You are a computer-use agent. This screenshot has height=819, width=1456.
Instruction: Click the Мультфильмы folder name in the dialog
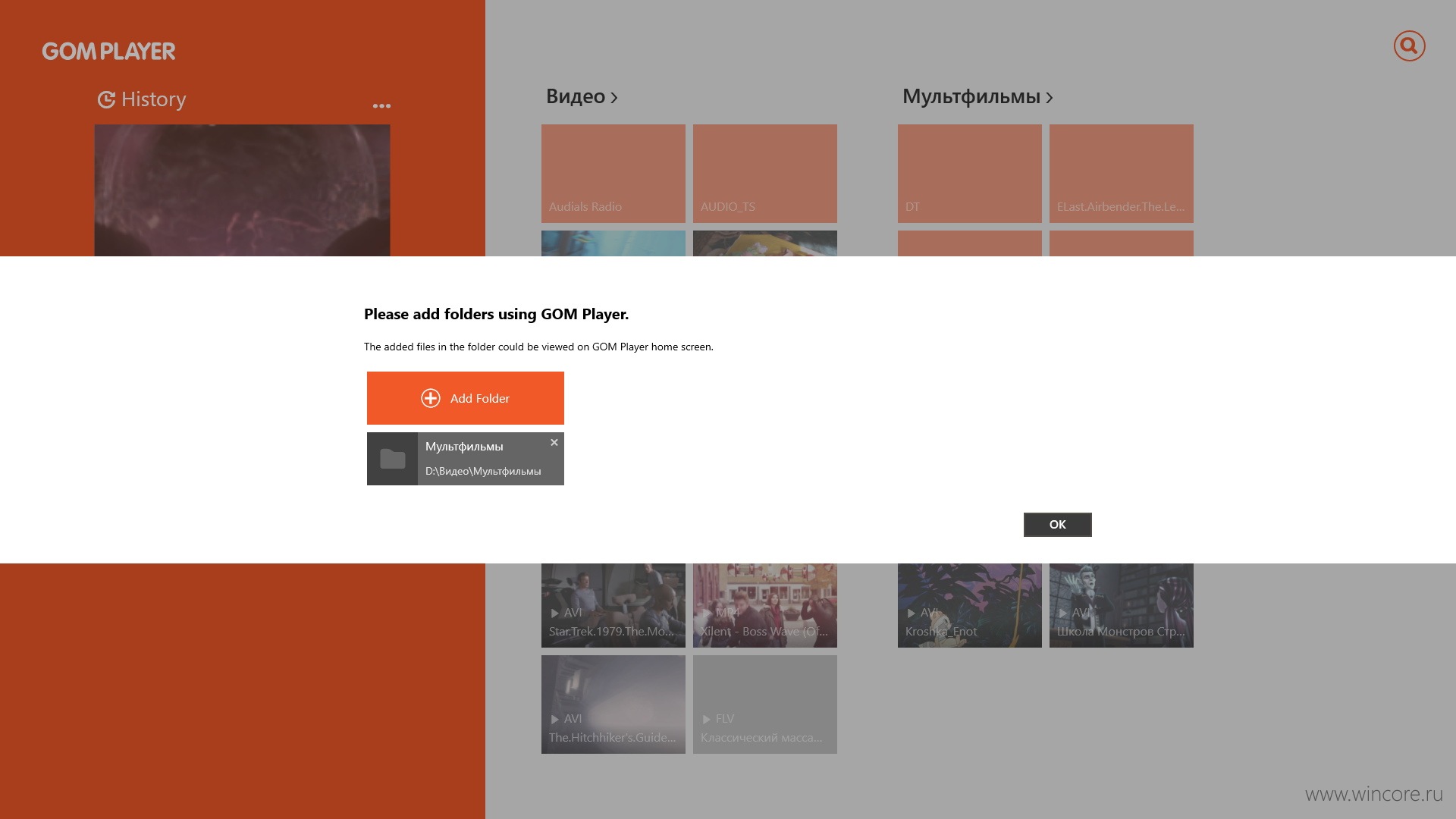464,447
